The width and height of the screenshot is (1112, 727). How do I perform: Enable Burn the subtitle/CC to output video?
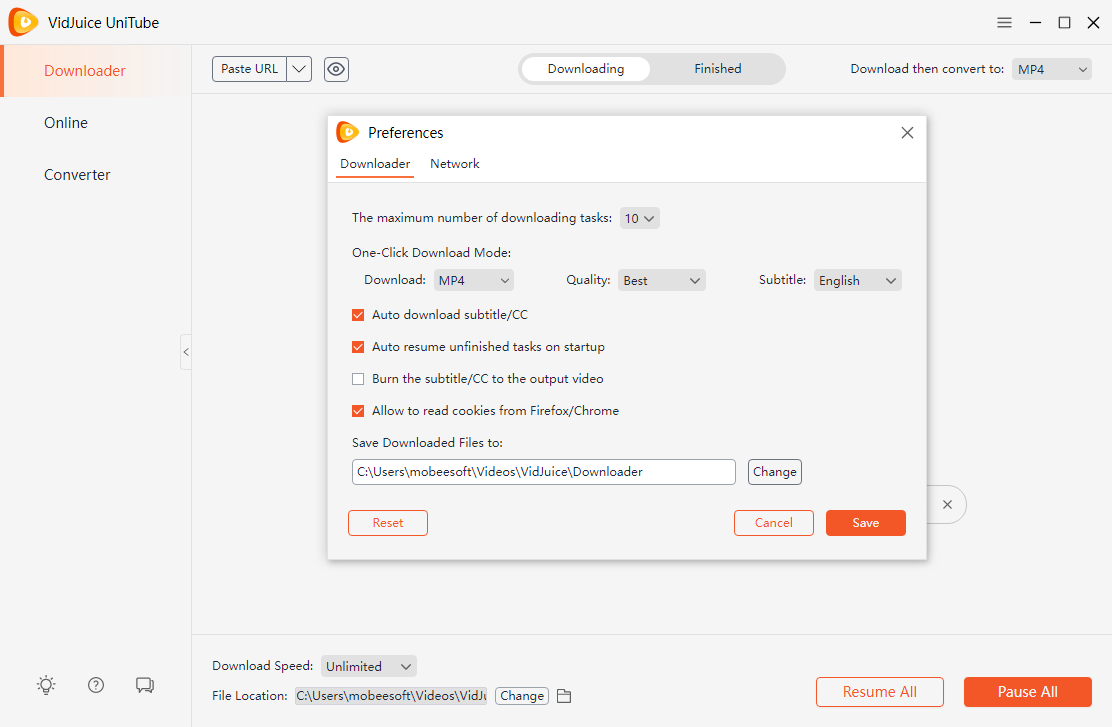(x=358, y=379)
